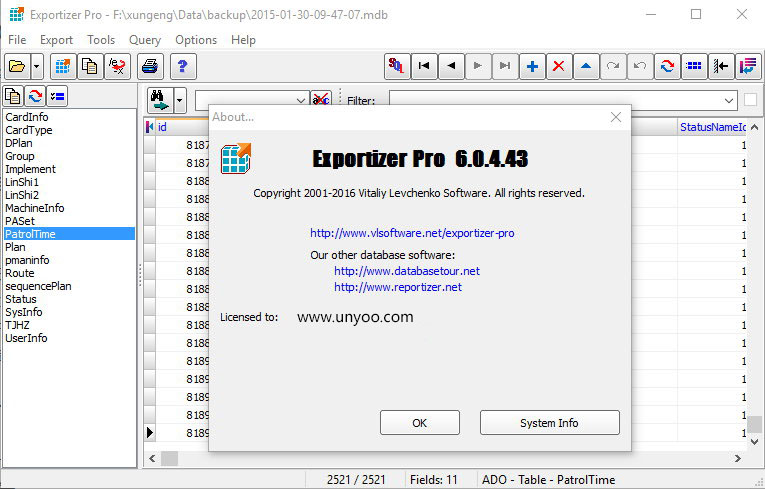
Task: Click the find-and-replace toolbar icon with red arrows
Action: [x=118, y=66]
